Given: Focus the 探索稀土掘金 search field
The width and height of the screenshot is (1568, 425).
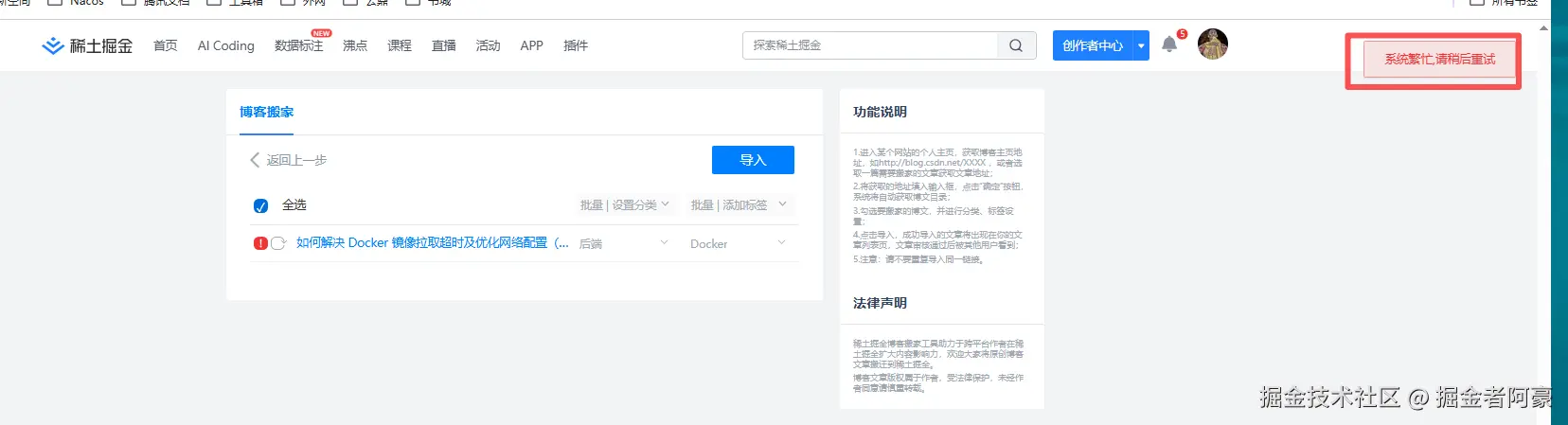Looking at the screenshot, I should tap(870, 45).
